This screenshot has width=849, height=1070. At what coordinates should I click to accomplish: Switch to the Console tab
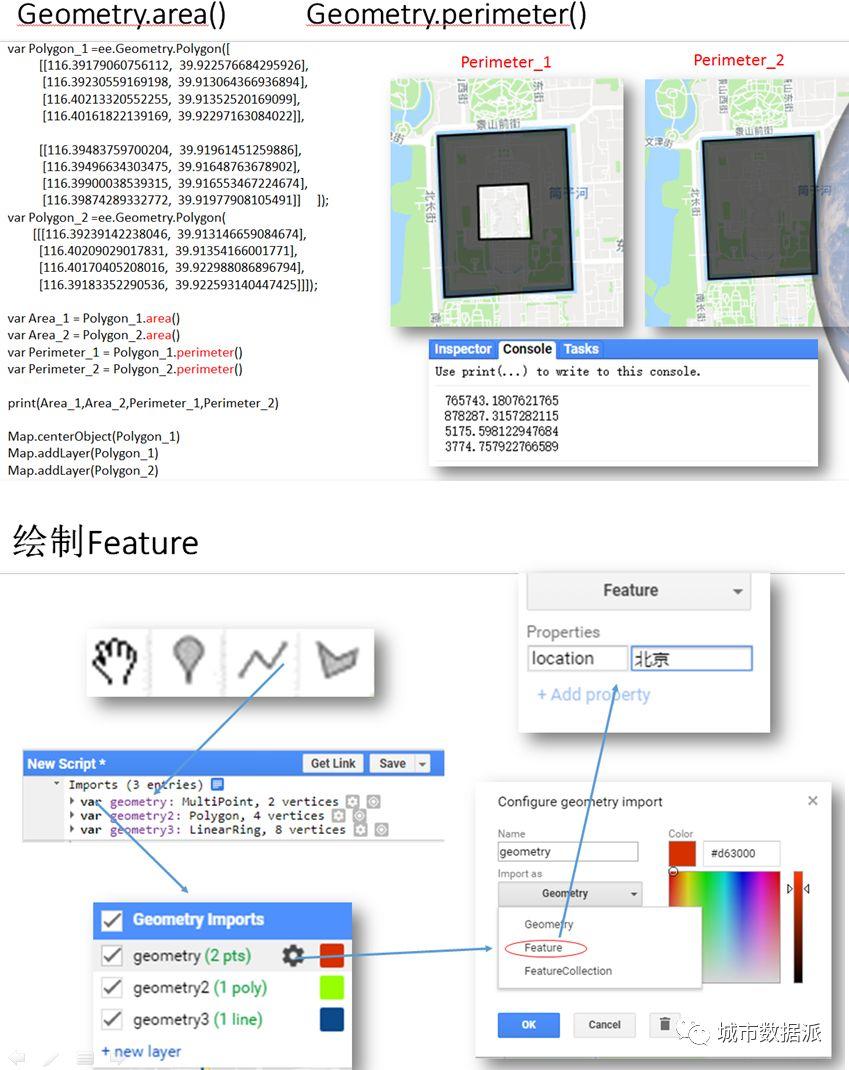pyautogui.click(x=527, y=349)
